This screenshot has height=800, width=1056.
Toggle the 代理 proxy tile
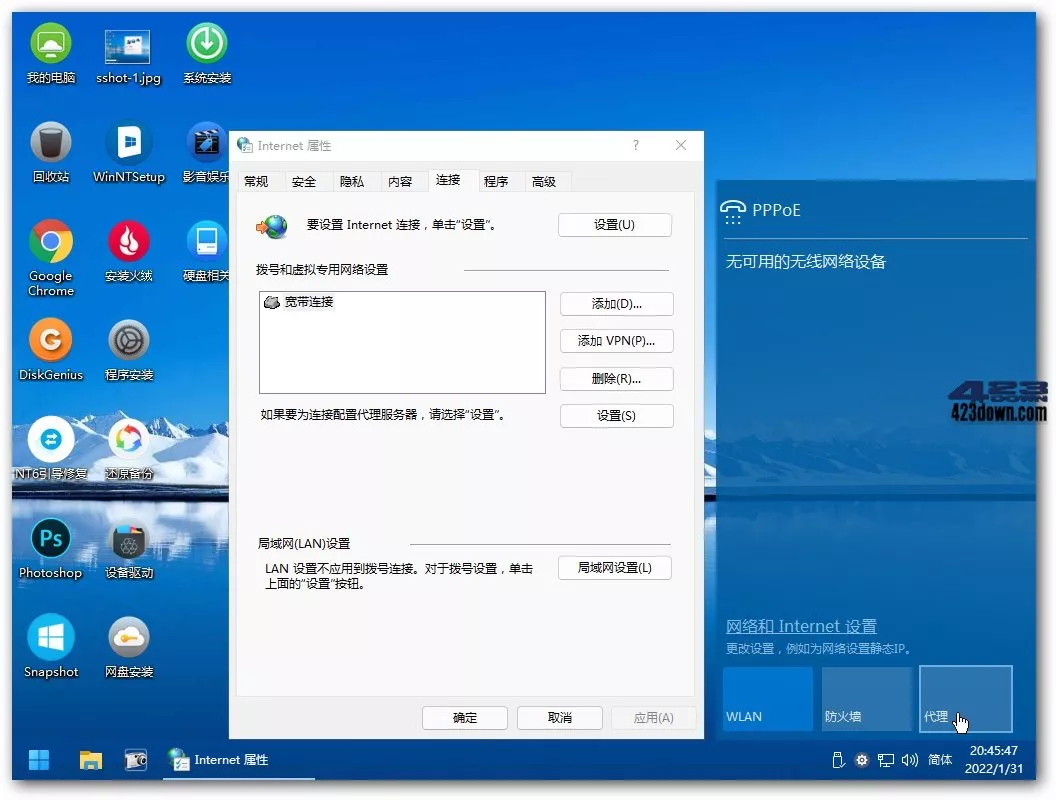pyautogui.click(x=965, y=697)
